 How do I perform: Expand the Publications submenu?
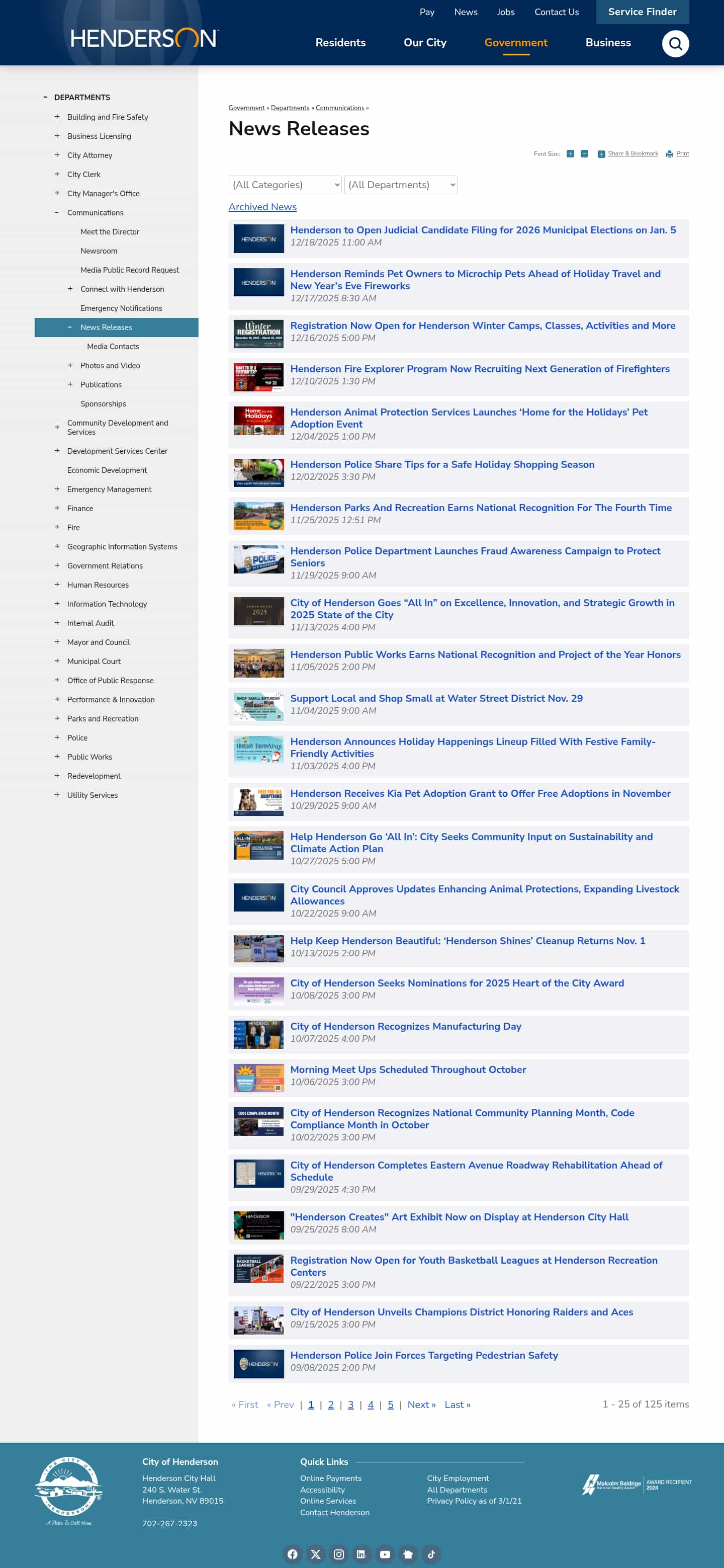70,384
